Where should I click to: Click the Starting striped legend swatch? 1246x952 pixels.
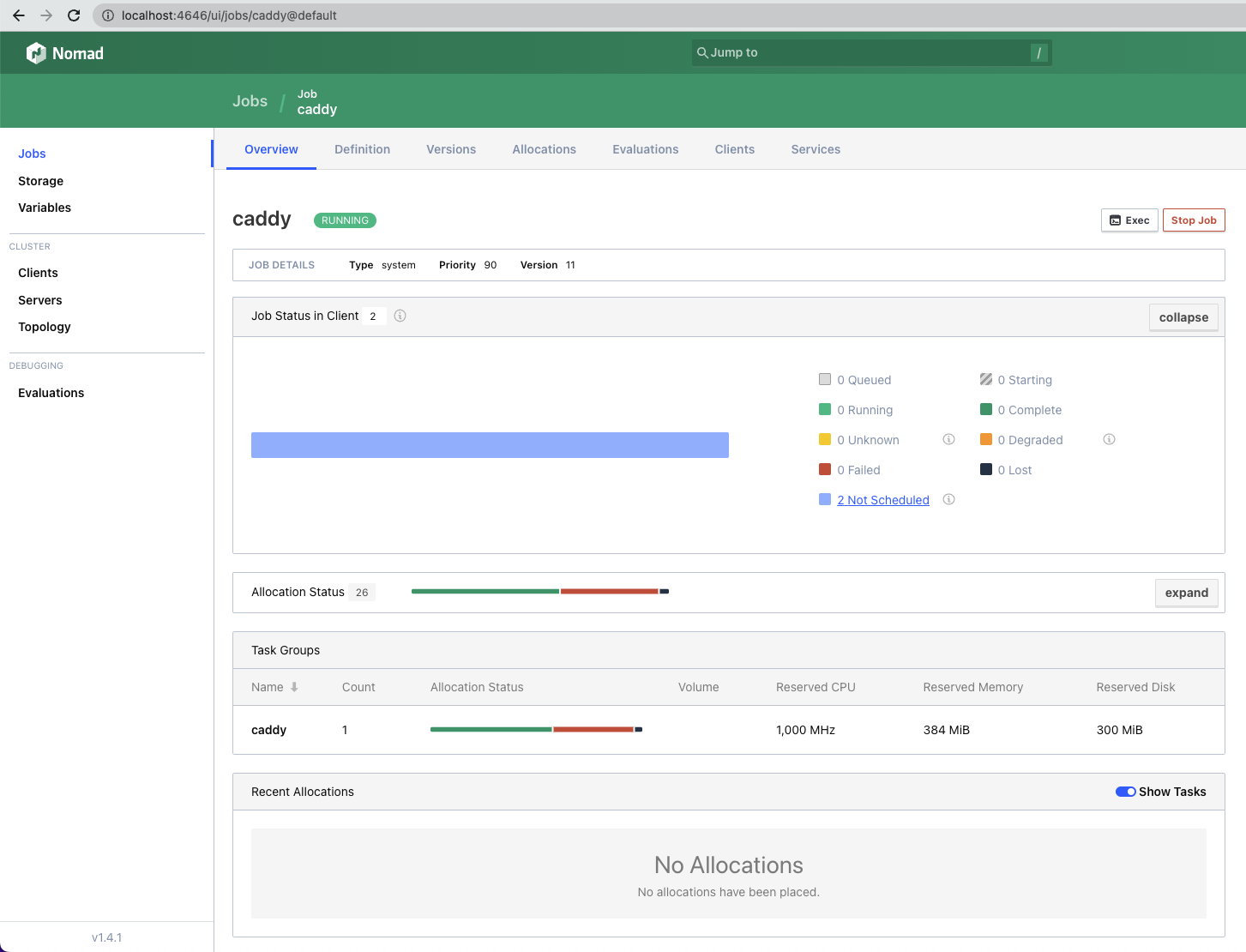pyautogui.click(x=986, y=379)
